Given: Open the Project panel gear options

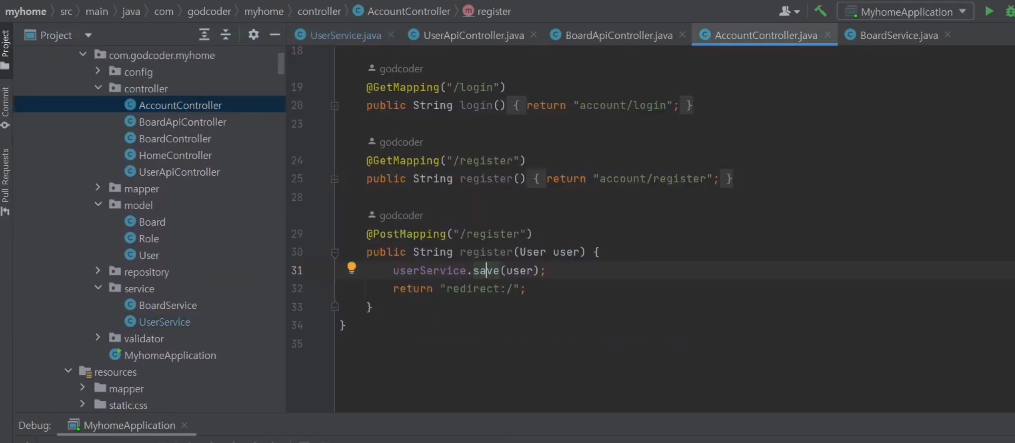Looking at the screenshot, I should pos(253,35).
